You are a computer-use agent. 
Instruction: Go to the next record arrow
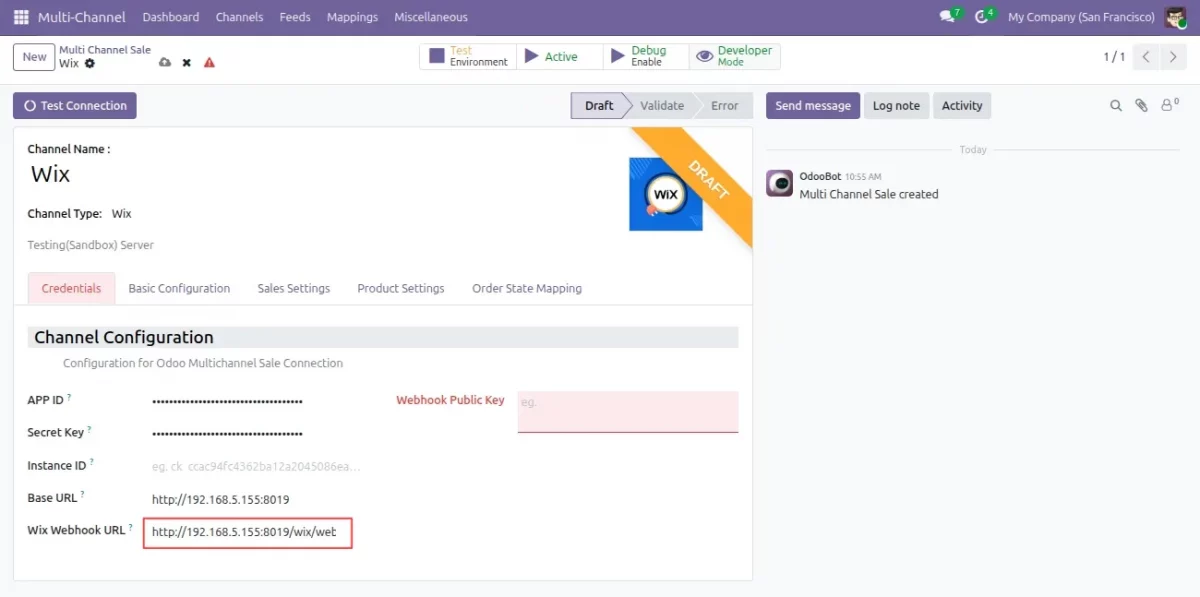tap(1173, 57)
